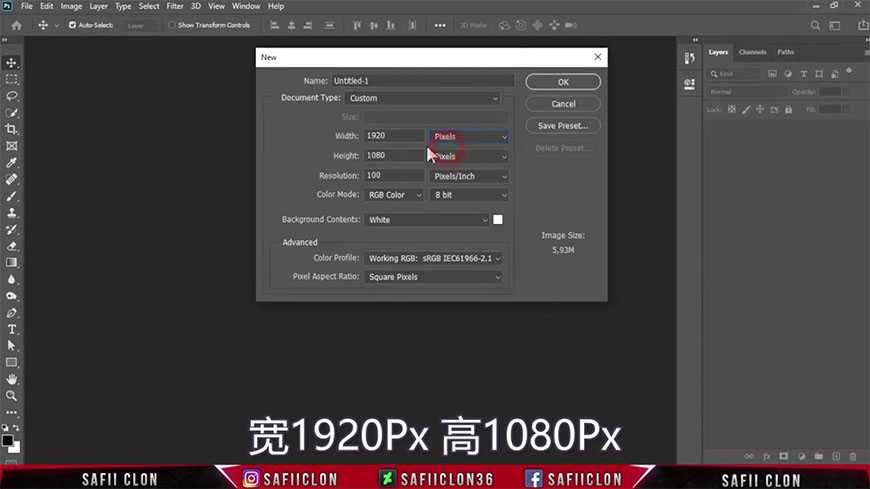This screenshot has width=870, height=489.
Task: Switch to the Channels tab
Action: pyautogui.click(x=752, y=52)
